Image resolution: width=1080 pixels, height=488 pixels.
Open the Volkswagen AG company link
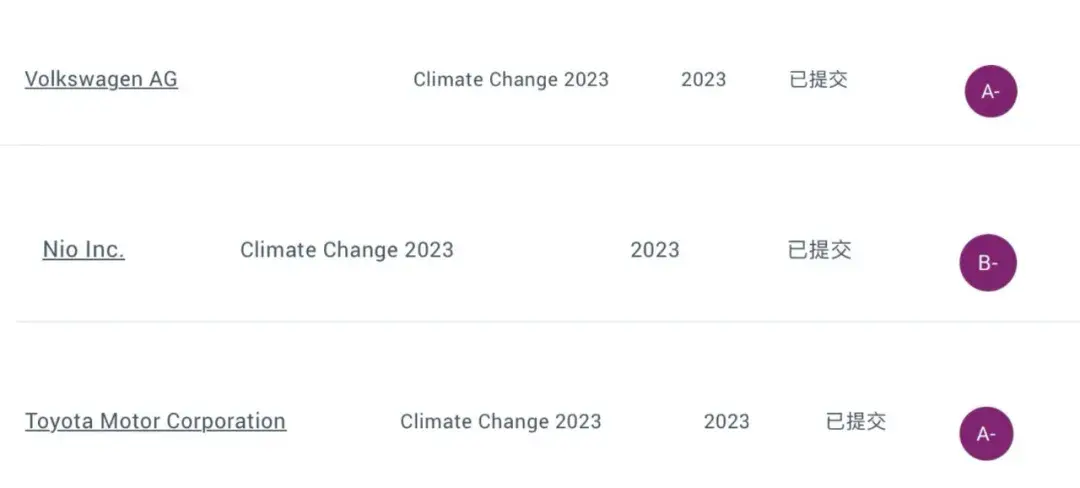click(x=101, y=79)
